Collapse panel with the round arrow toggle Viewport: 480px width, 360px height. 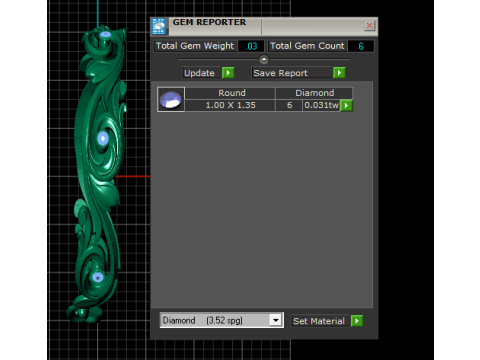tap(264, 60)
